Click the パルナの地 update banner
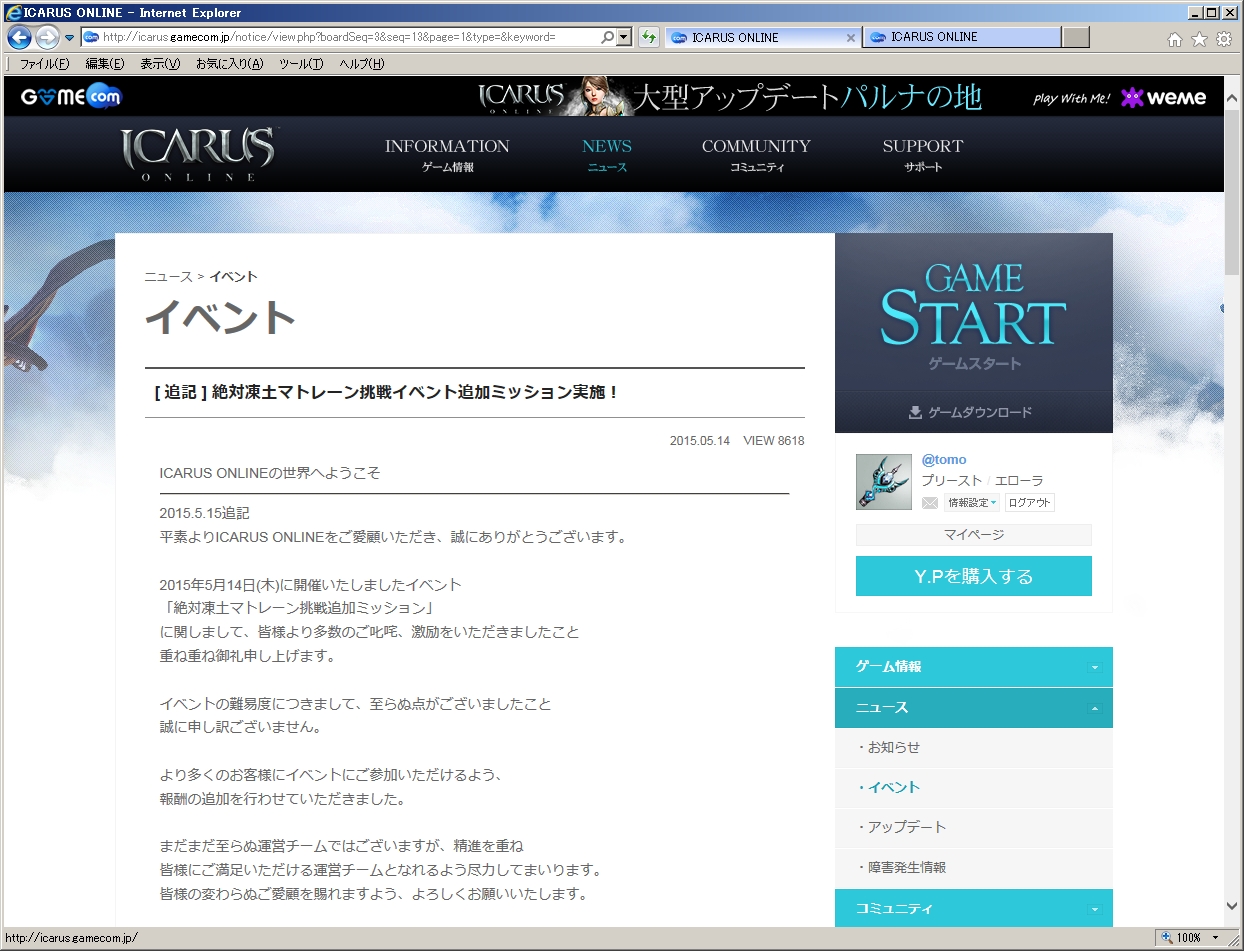1244x951 pixels. pyautogui.click(x=730, y=97)
